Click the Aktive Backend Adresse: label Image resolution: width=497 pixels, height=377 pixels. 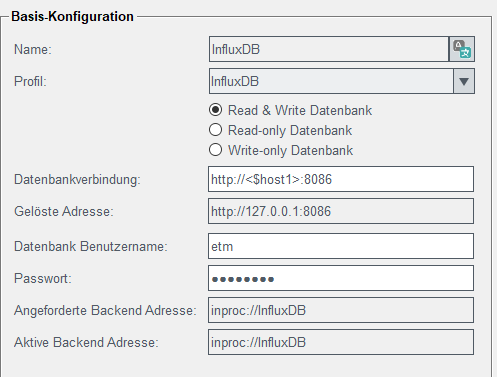(x=86, y=342)
